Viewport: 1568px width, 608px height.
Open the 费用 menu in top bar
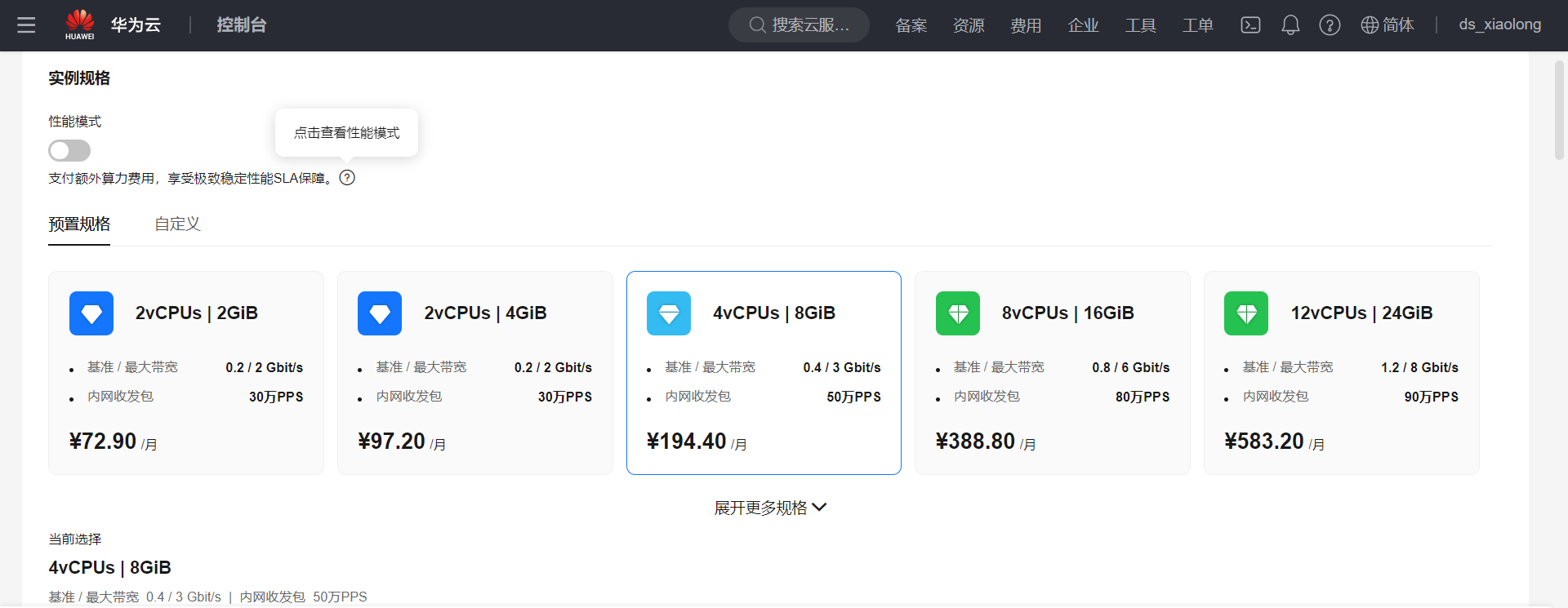(1026, 25)
